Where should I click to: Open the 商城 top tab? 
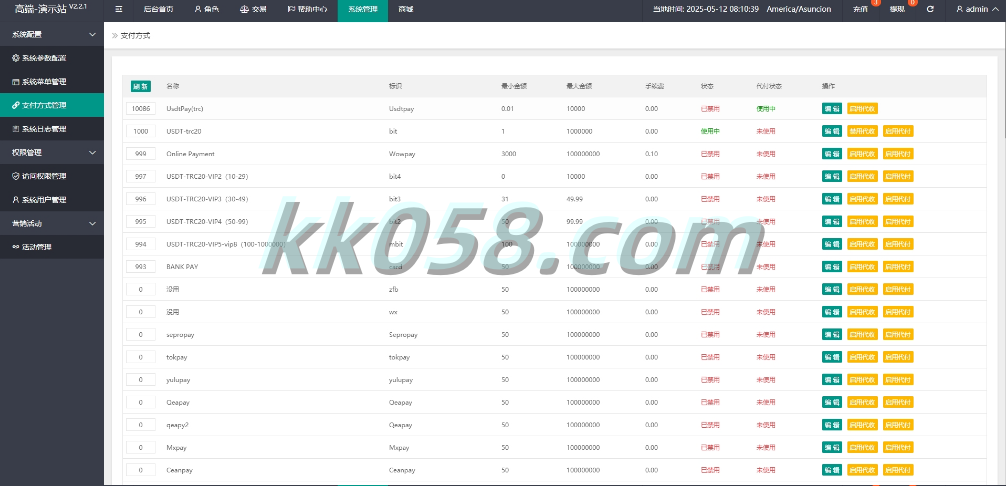point(405,10)
